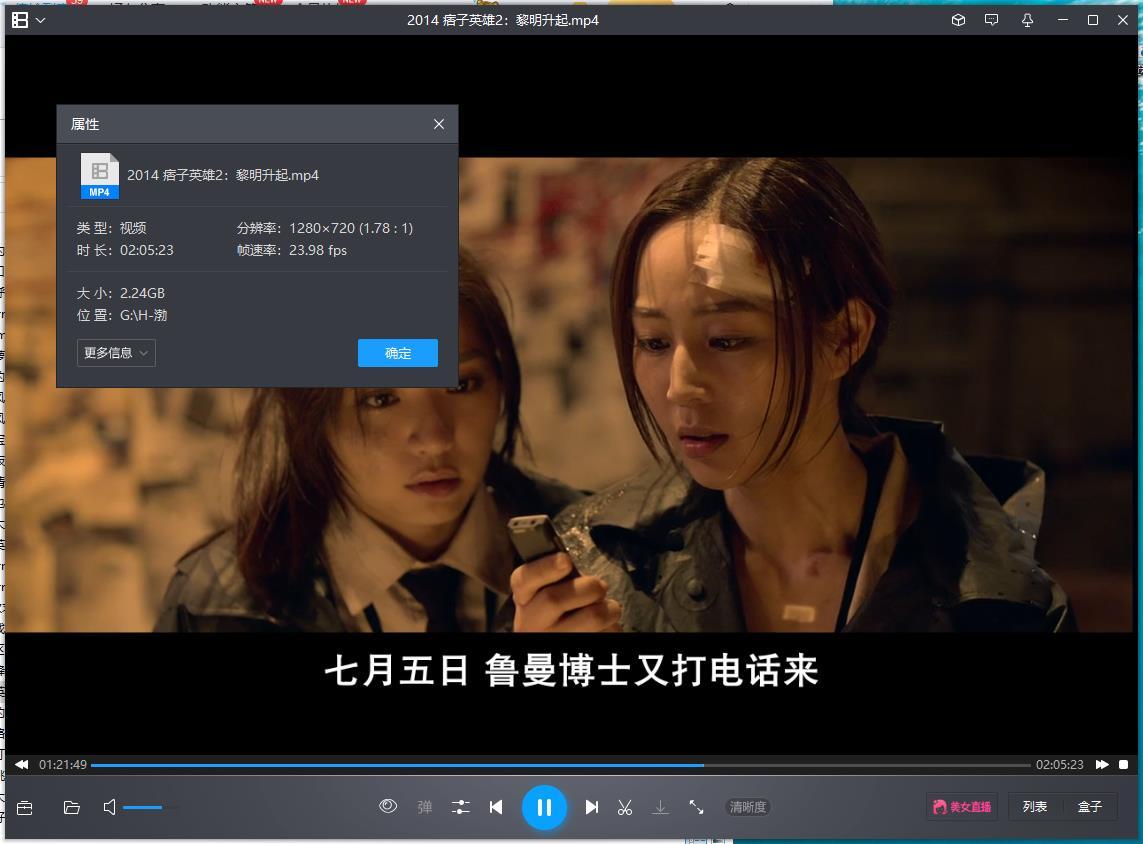Open the playback settings sliders icon
This screenshot has width=1143, height=844.
click(x=460, y=807)
